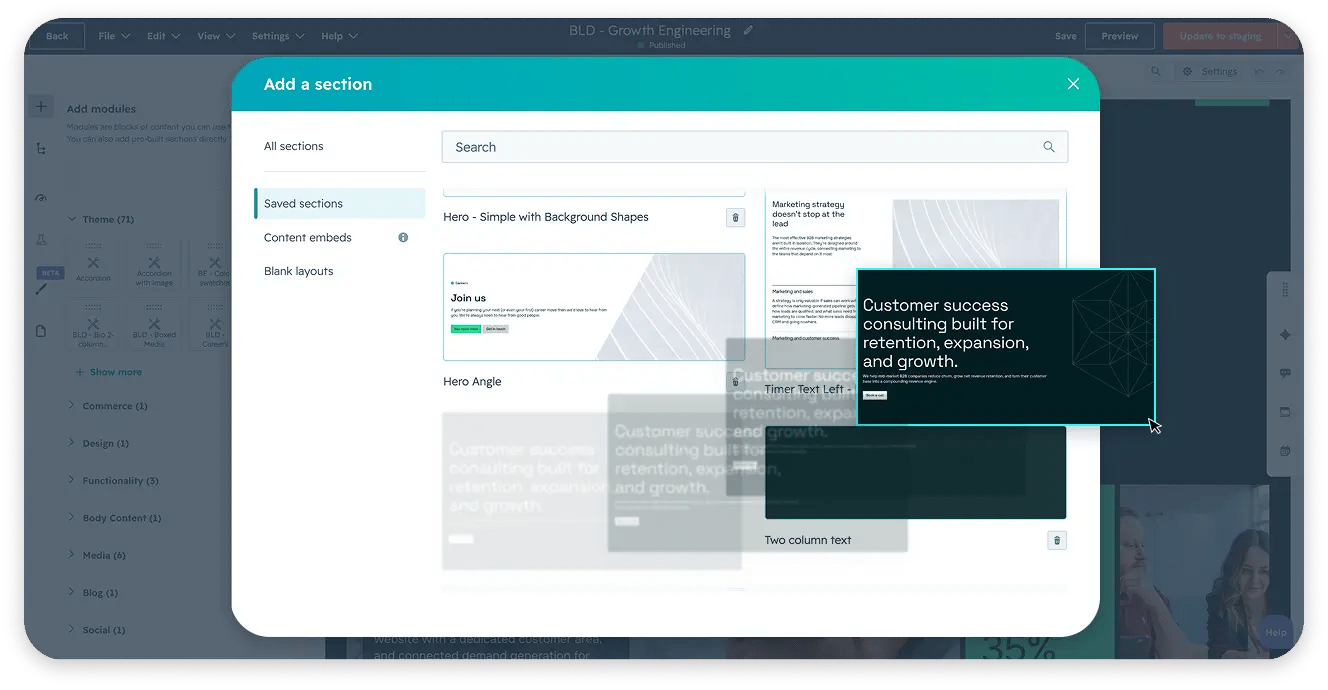Image resolution: width=1328 pixels, height=690 pixels.
Task: Expand the Blog (1) group
Action: (x=93, y=593)
